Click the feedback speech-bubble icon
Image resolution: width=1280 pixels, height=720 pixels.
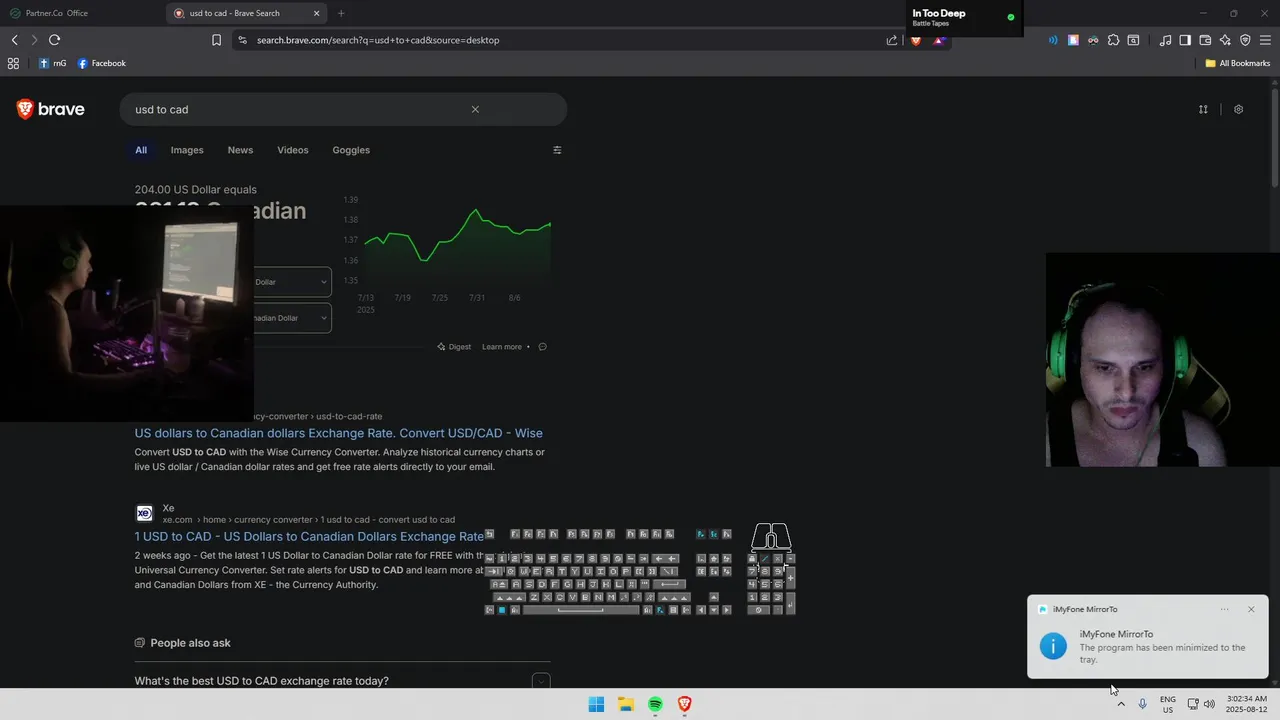[542, 347]
